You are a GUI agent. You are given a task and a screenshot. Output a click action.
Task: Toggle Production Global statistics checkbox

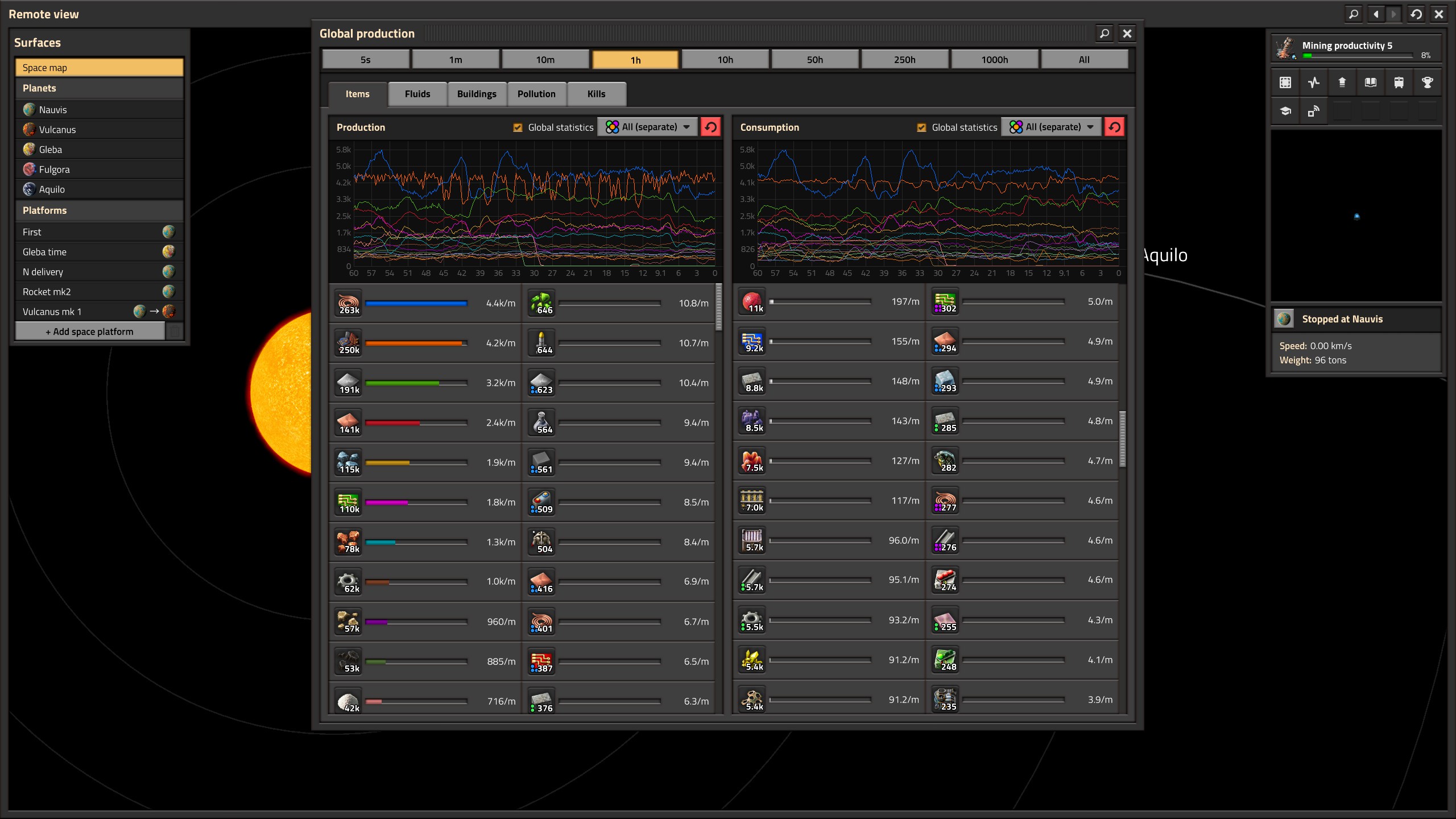point(518,127)
